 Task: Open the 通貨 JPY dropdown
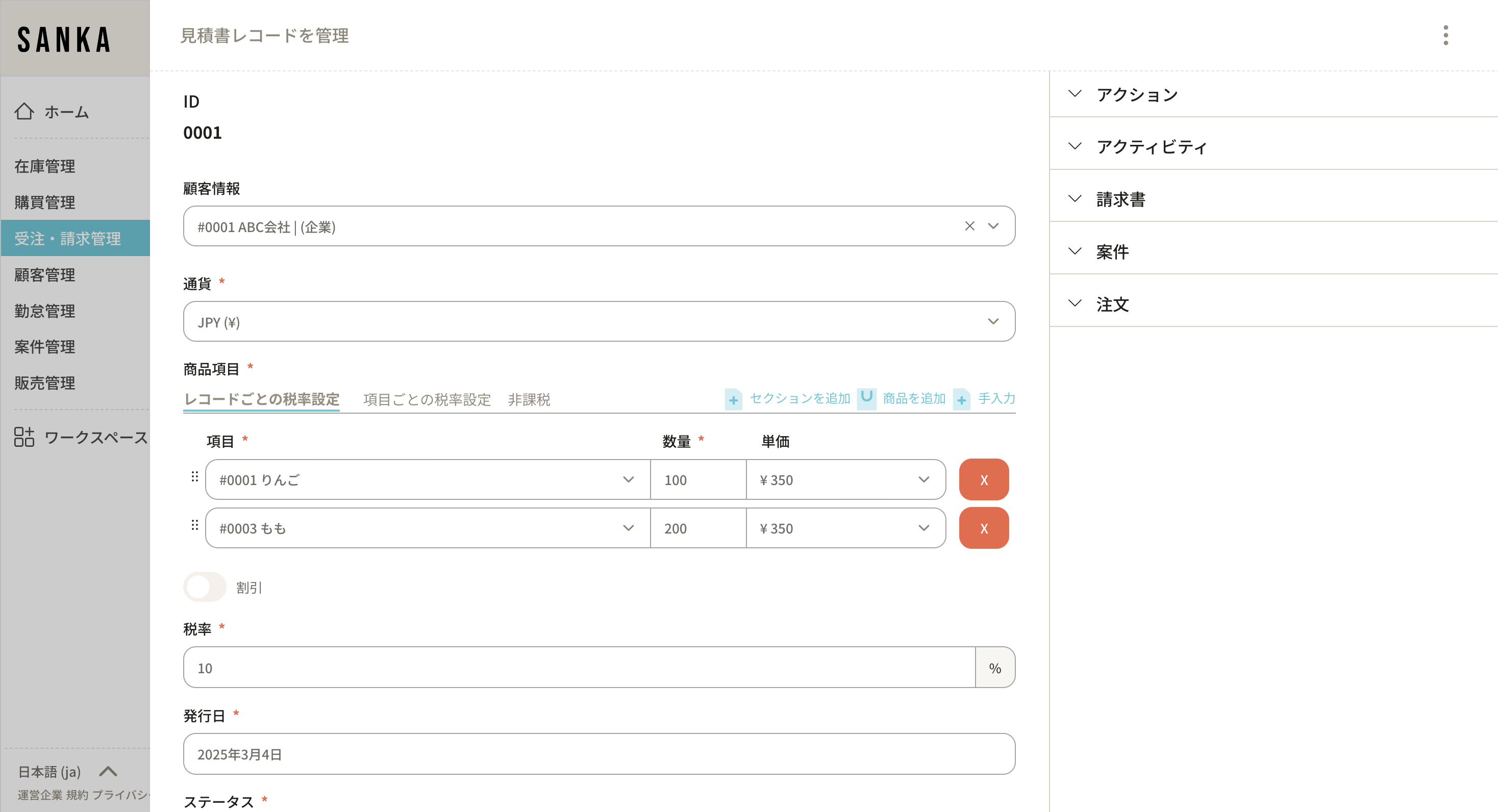tap(599, 321)
